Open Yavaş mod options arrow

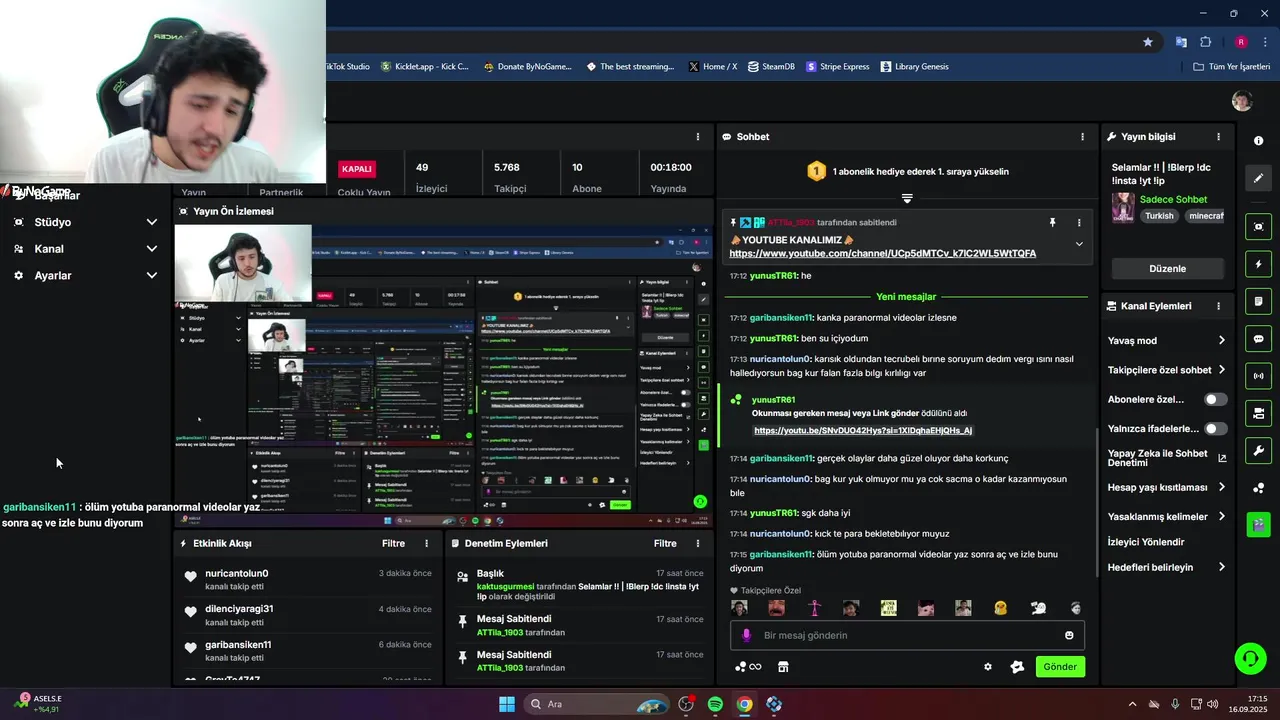[1221, 340]
